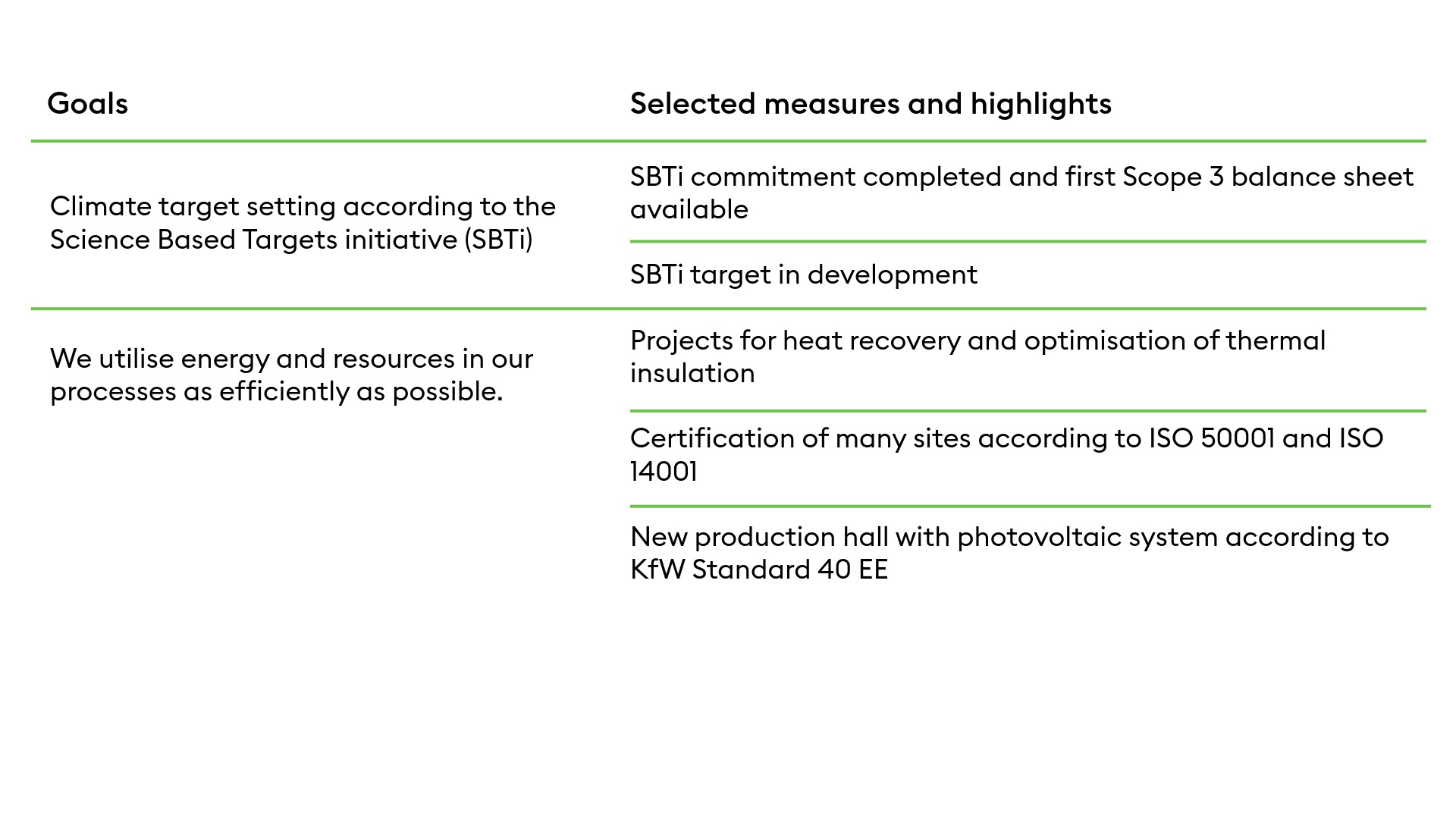The height and width of the screenshot is (819, 1456).
Task: Click the word 'insulation' in measures column
Action: tap(692, 373)
